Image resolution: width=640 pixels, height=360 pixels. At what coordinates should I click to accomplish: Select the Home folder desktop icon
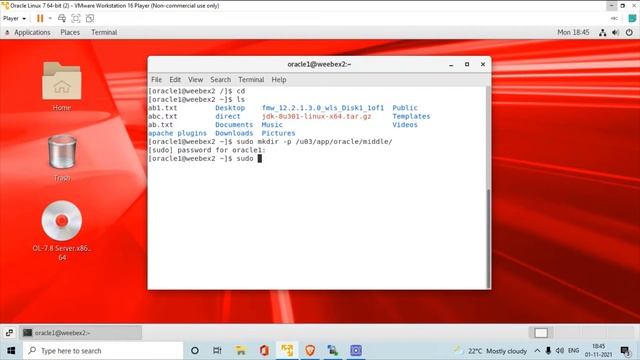[62, 86]
